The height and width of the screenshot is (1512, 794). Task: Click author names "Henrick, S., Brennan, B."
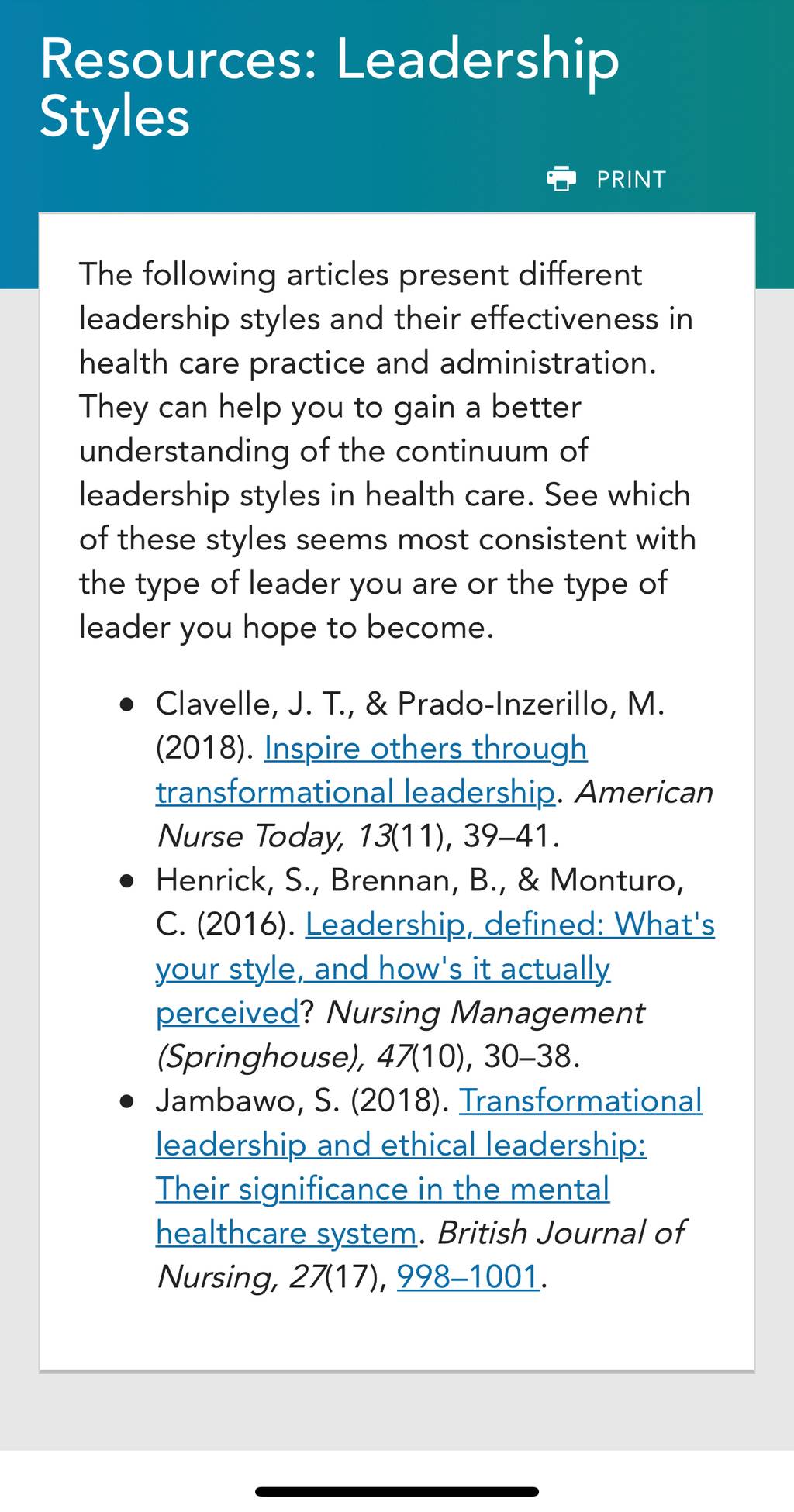331,880
